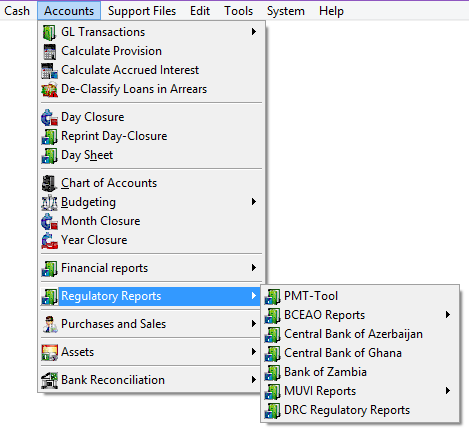The height and width of the screenshot is (434, 469).
Task: Click the Month Closure icon
Action: pos(49,221)
